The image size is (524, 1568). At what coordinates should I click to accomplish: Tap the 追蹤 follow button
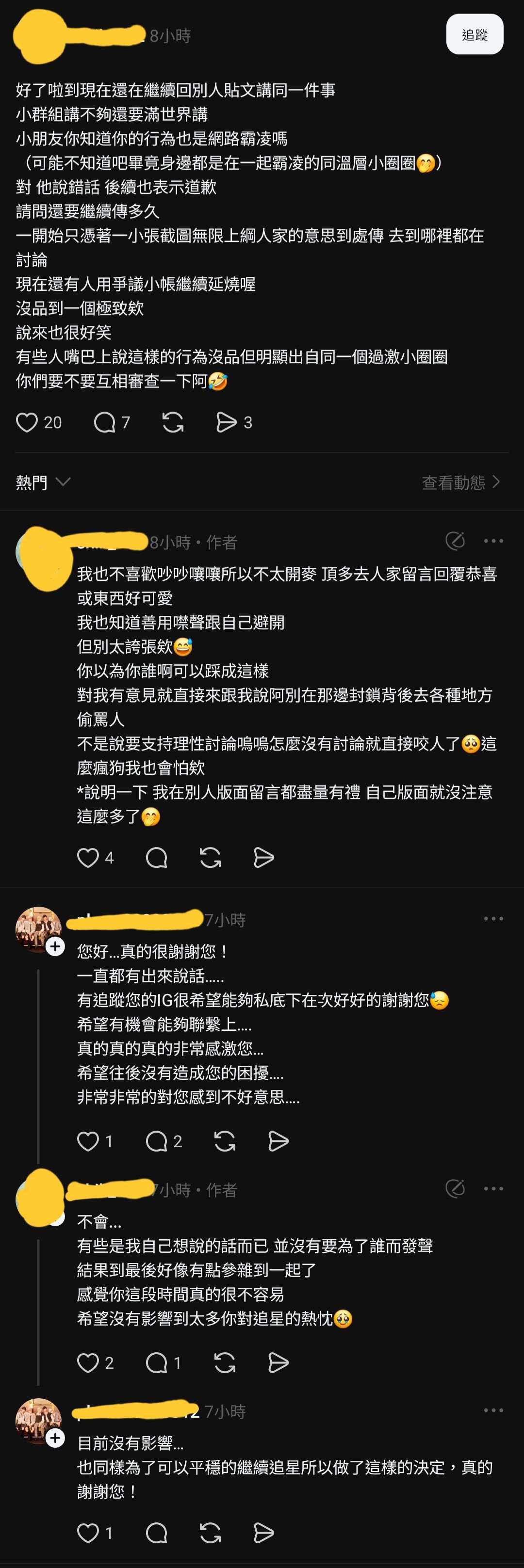coord(475,35)
